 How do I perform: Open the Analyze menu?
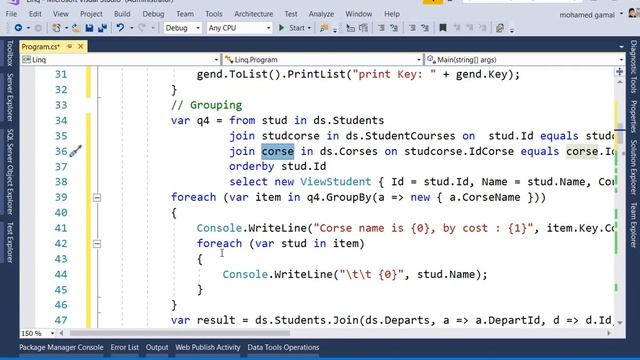click(321, 14)
